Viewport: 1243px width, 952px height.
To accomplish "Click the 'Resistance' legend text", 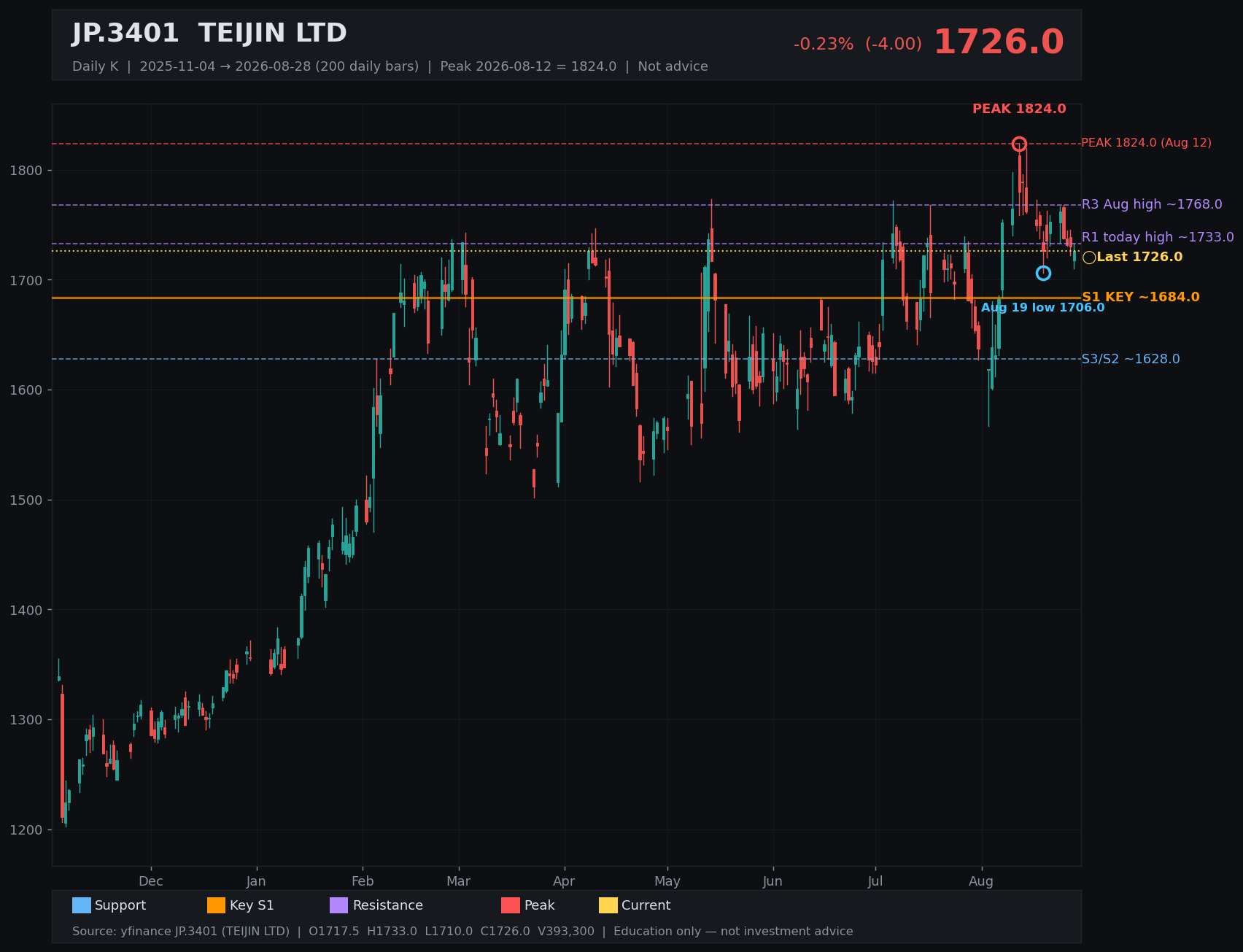I will pos(388,905).
